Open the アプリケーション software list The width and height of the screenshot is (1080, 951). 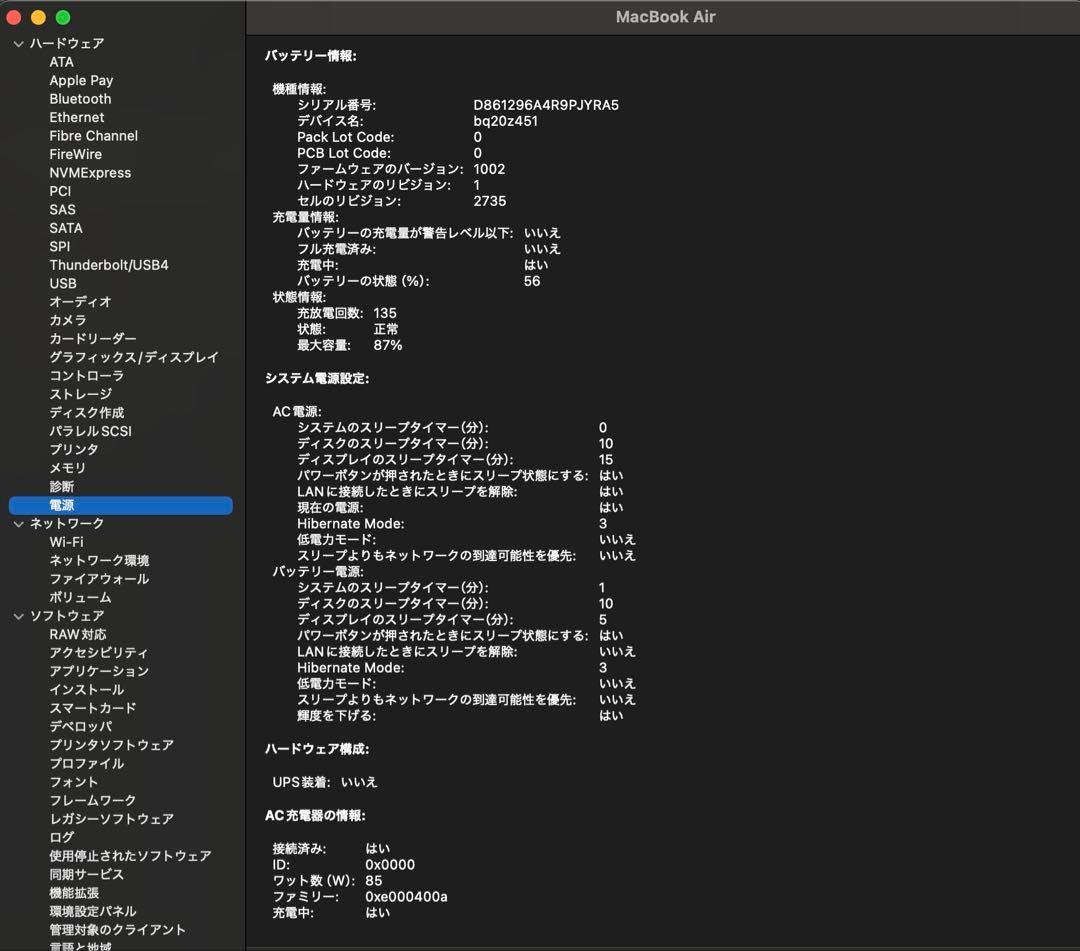[x=99, y=671]
